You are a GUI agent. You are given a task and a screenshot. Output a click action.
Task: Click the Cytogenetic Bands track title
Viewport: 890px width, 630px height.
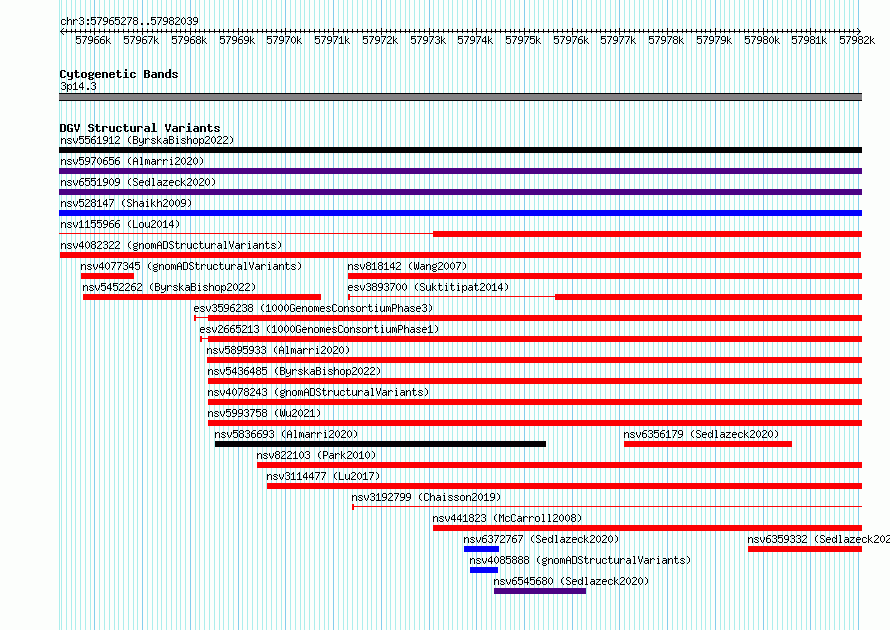(x=119, y=74)
